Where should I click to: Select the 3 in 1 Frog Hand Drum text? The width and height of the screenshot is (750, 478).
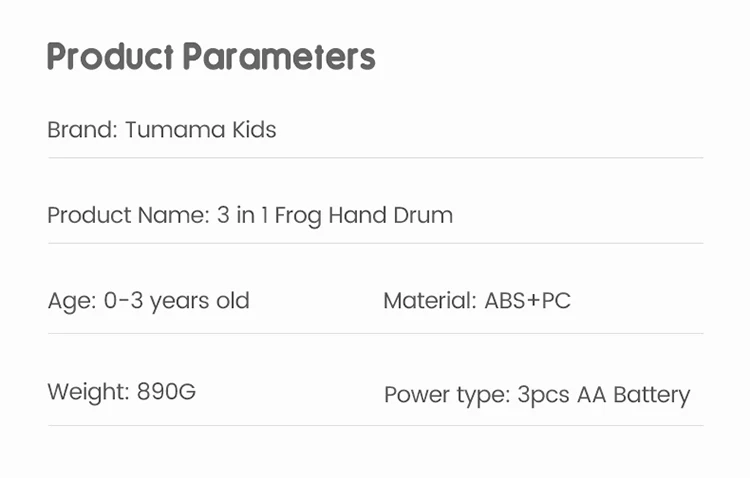(x=335, y=216)
